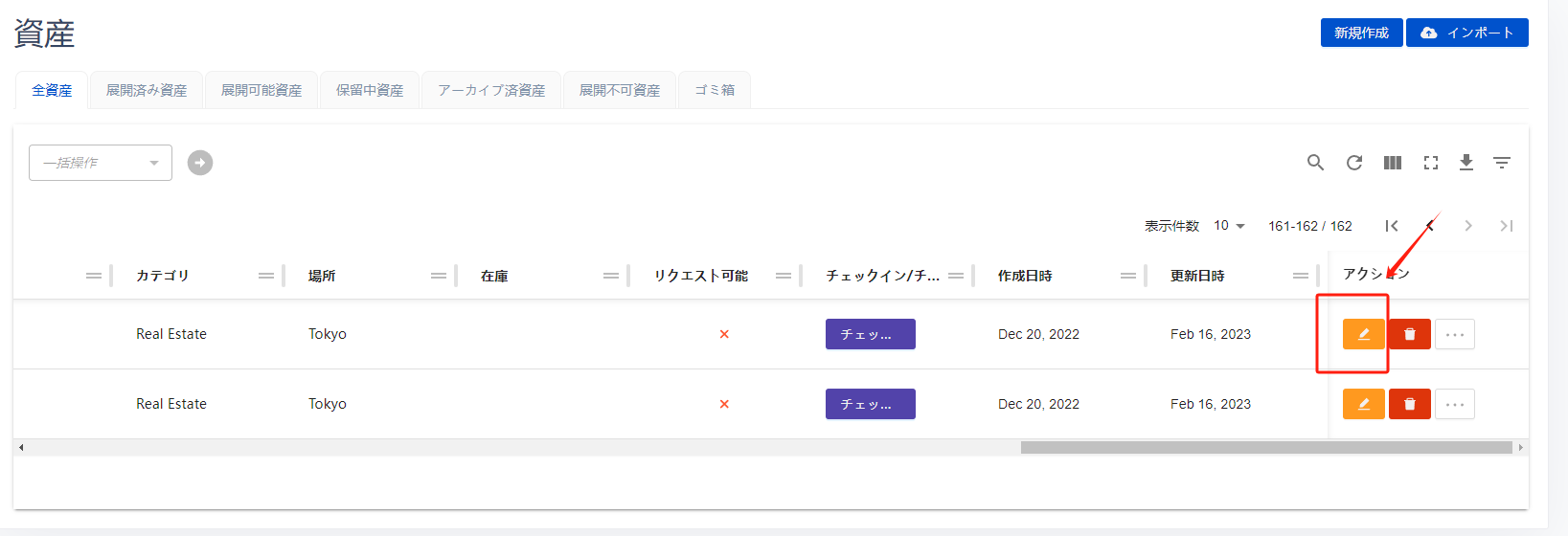The width and height of the screenshot is (1568, 536).
Task: Open more actions menu in first row
Action: click(x=1454, y=334)
